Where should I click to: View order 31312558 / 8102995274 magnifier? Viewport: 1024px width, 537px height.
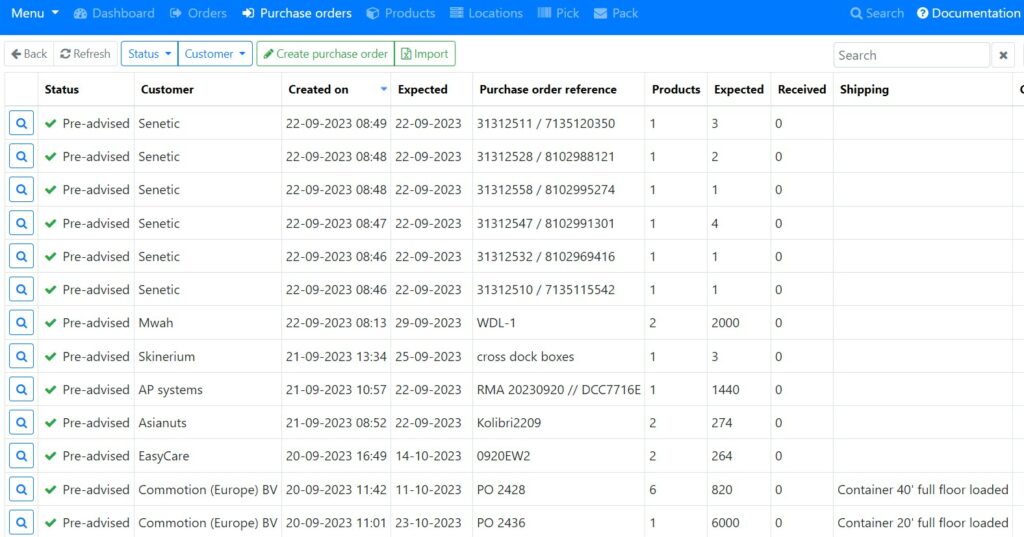21,189
